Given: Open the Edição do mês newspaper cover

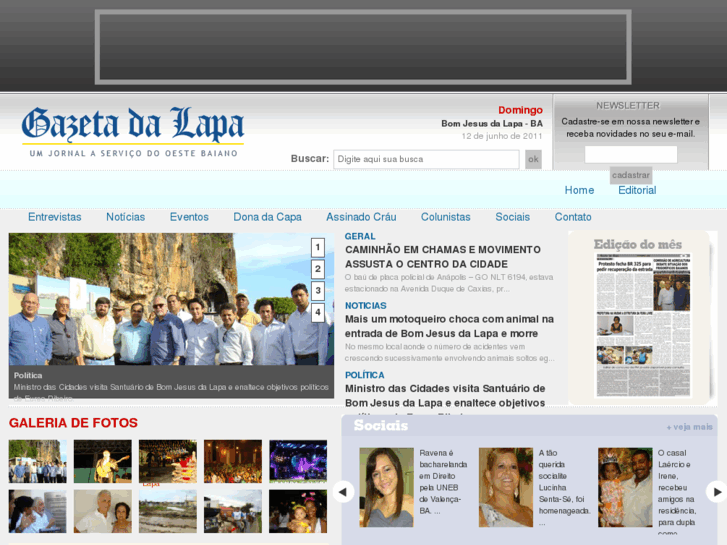Looking at the screenshot, I should click(x=643, y=325).
